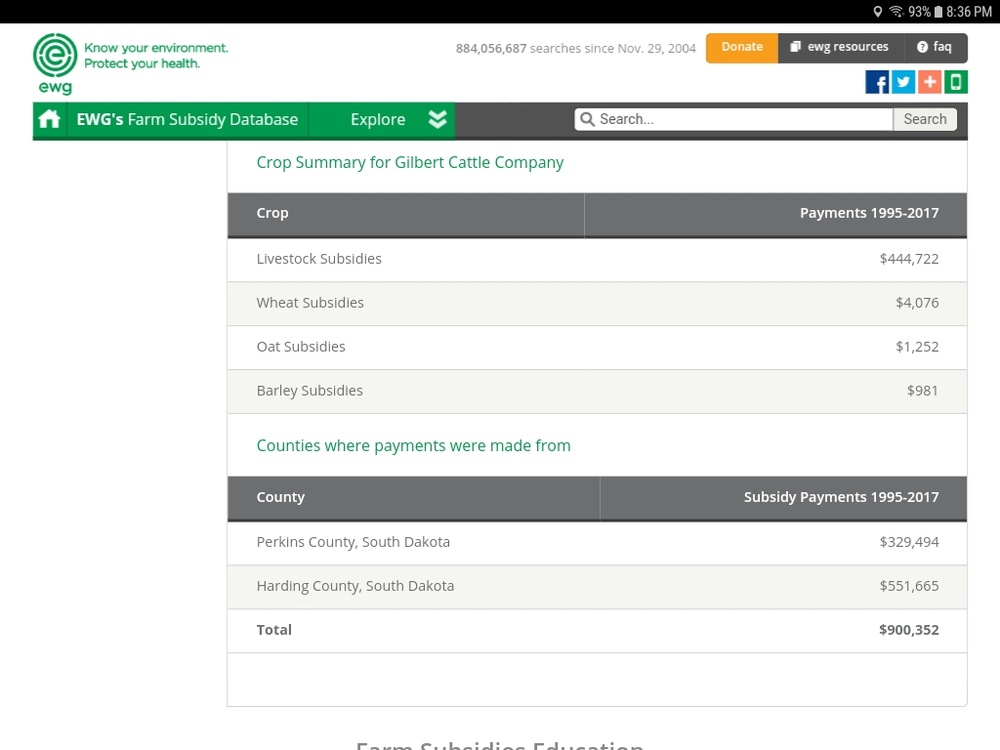Image resolution: width=1000 pixels, height=750 pixels.
Task: Share page on Twitter
Action: coord(903,82)
